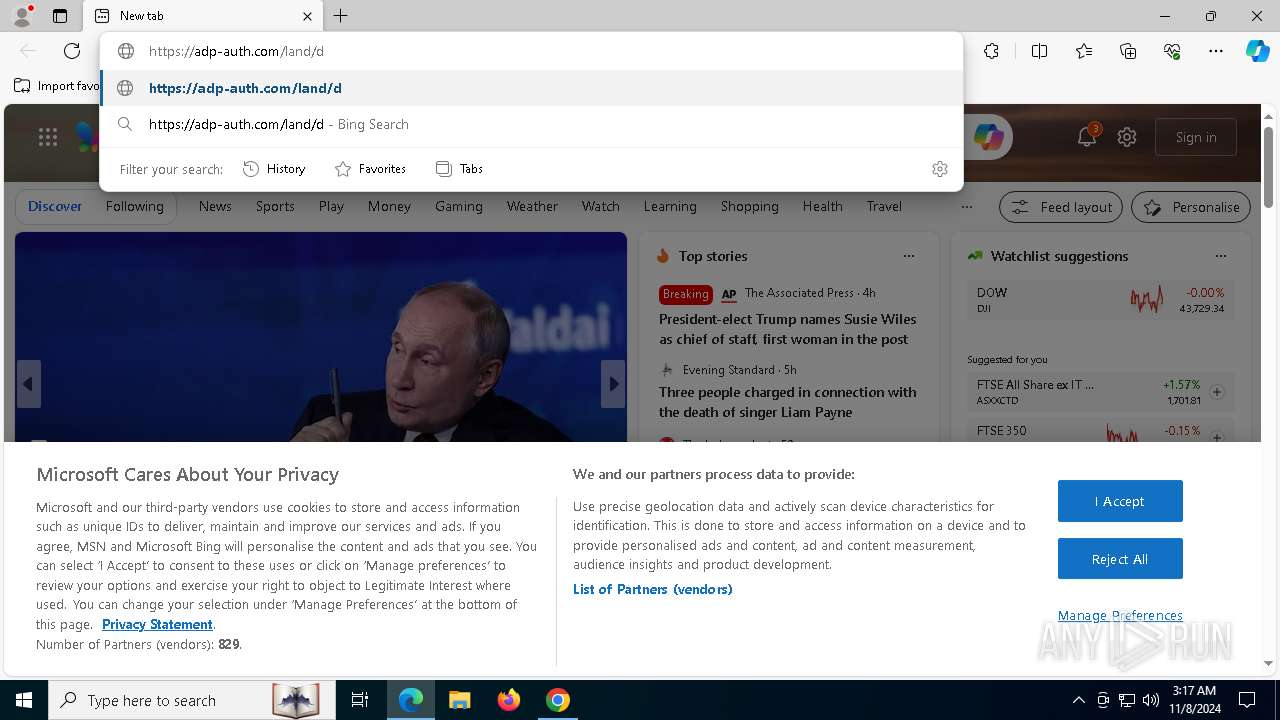Viewport: 1280px width, 720px height.
Task: Open the News category
Action: pos(215,206)
